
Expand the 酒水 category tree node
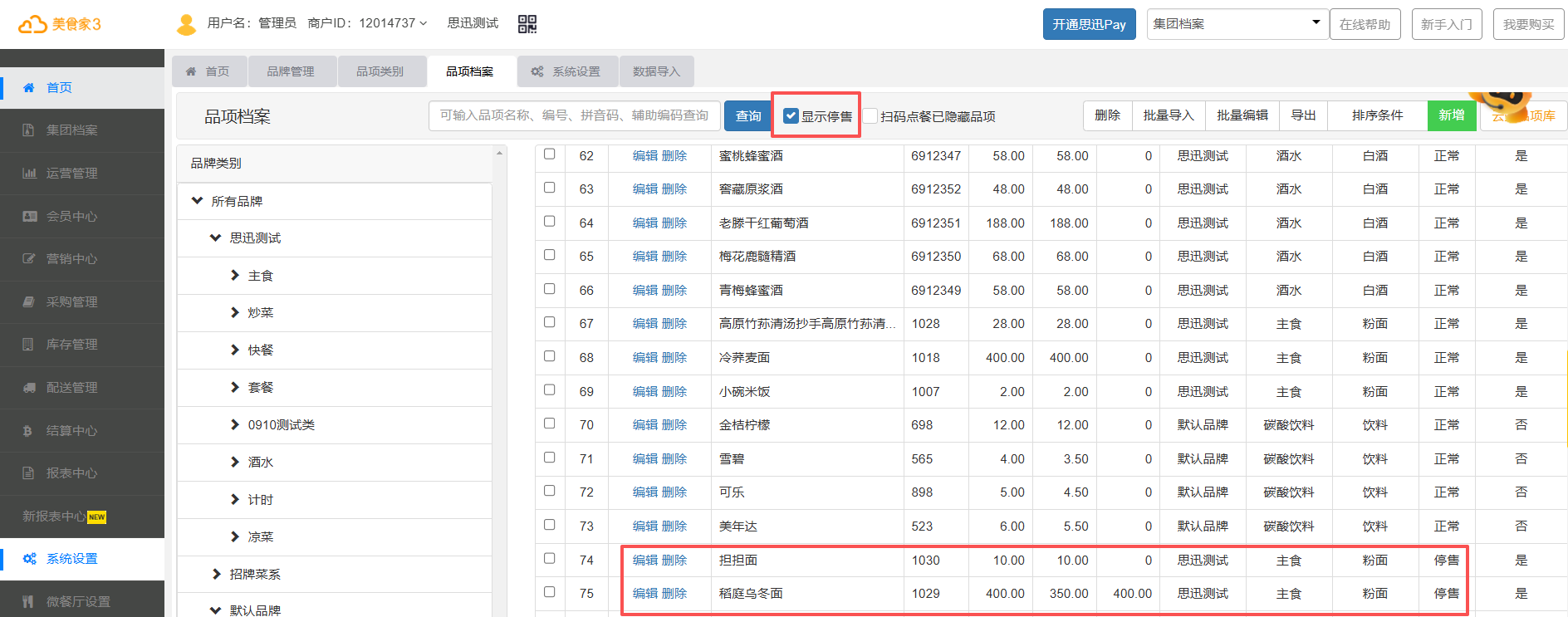[235, 463]
